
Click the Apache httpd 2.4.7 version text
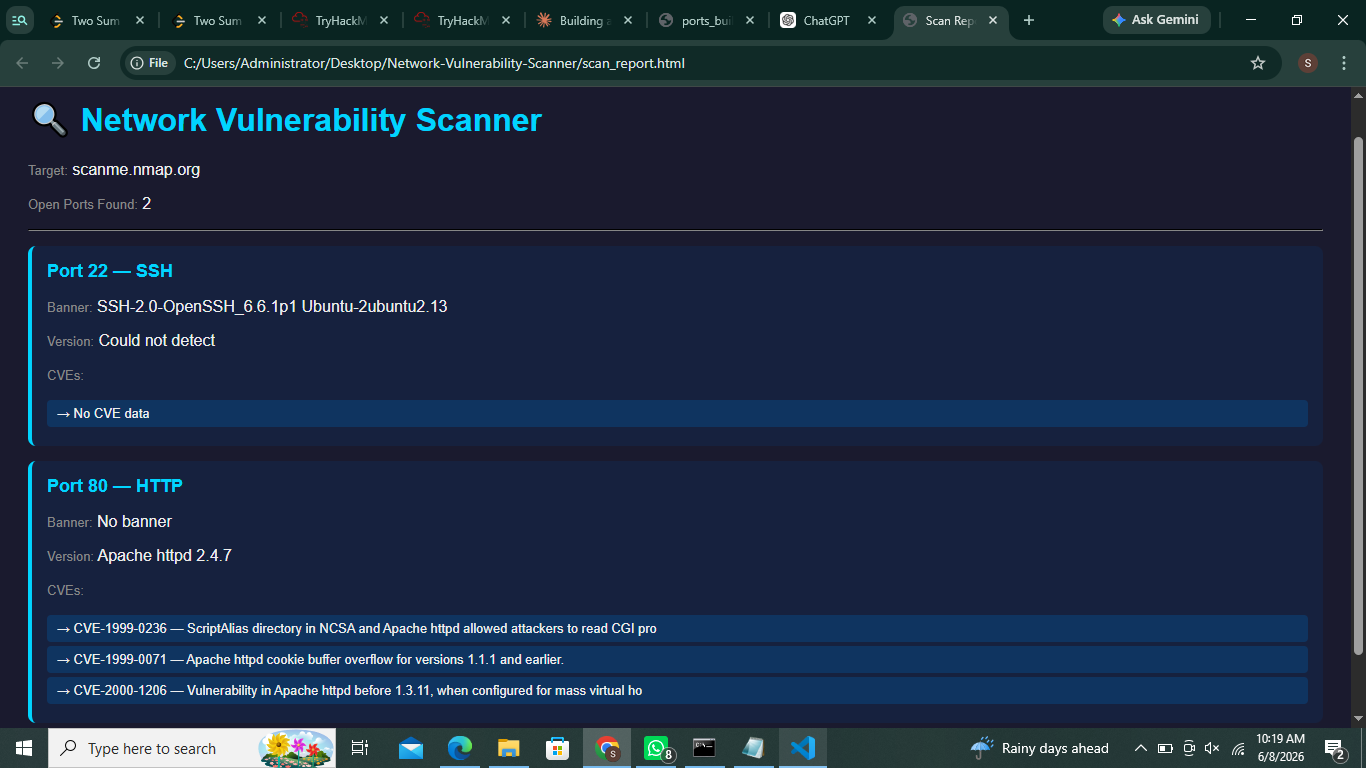coord(164,556)
